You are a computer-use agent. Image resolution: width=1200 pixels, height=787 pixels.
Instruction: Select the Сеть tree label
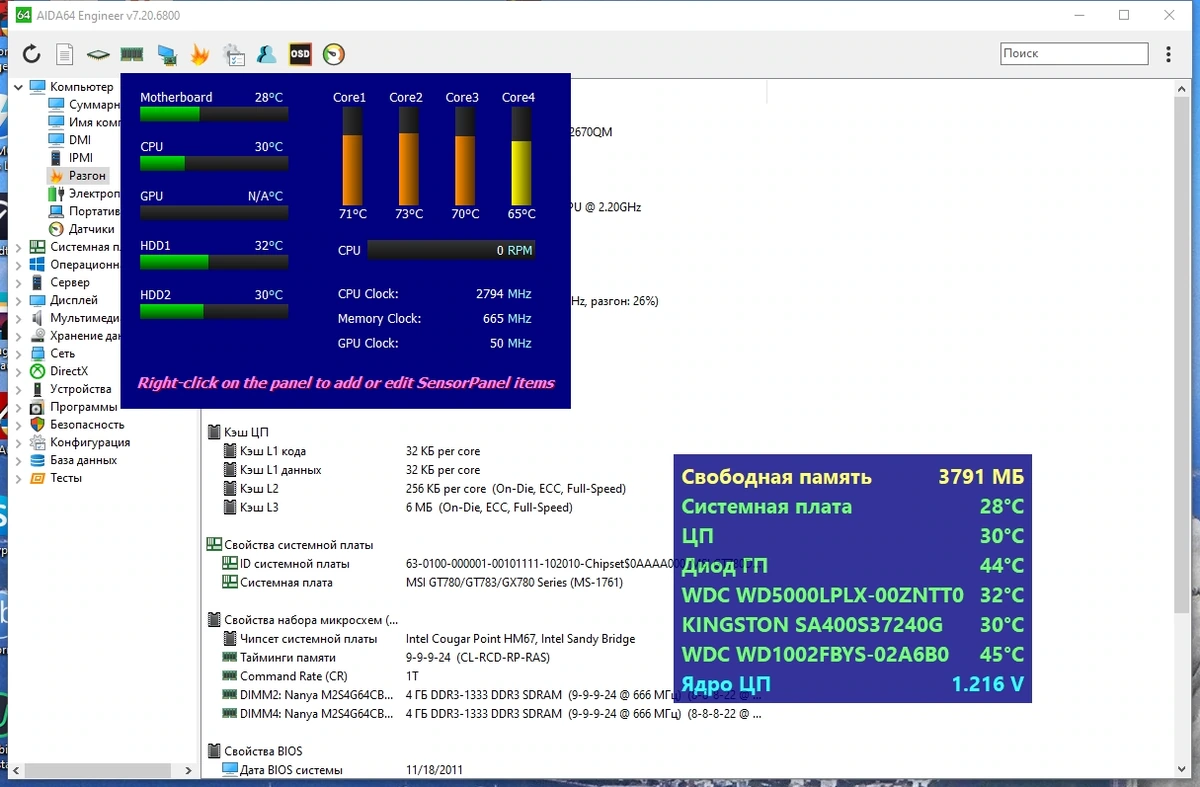click(63, 354)
